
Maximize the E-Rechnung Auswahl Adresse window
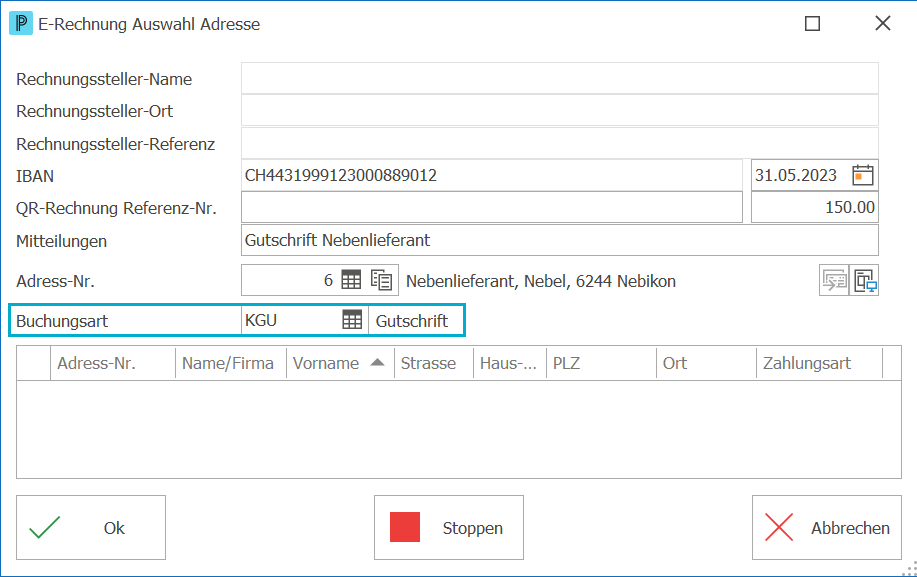tap(812, 23)
